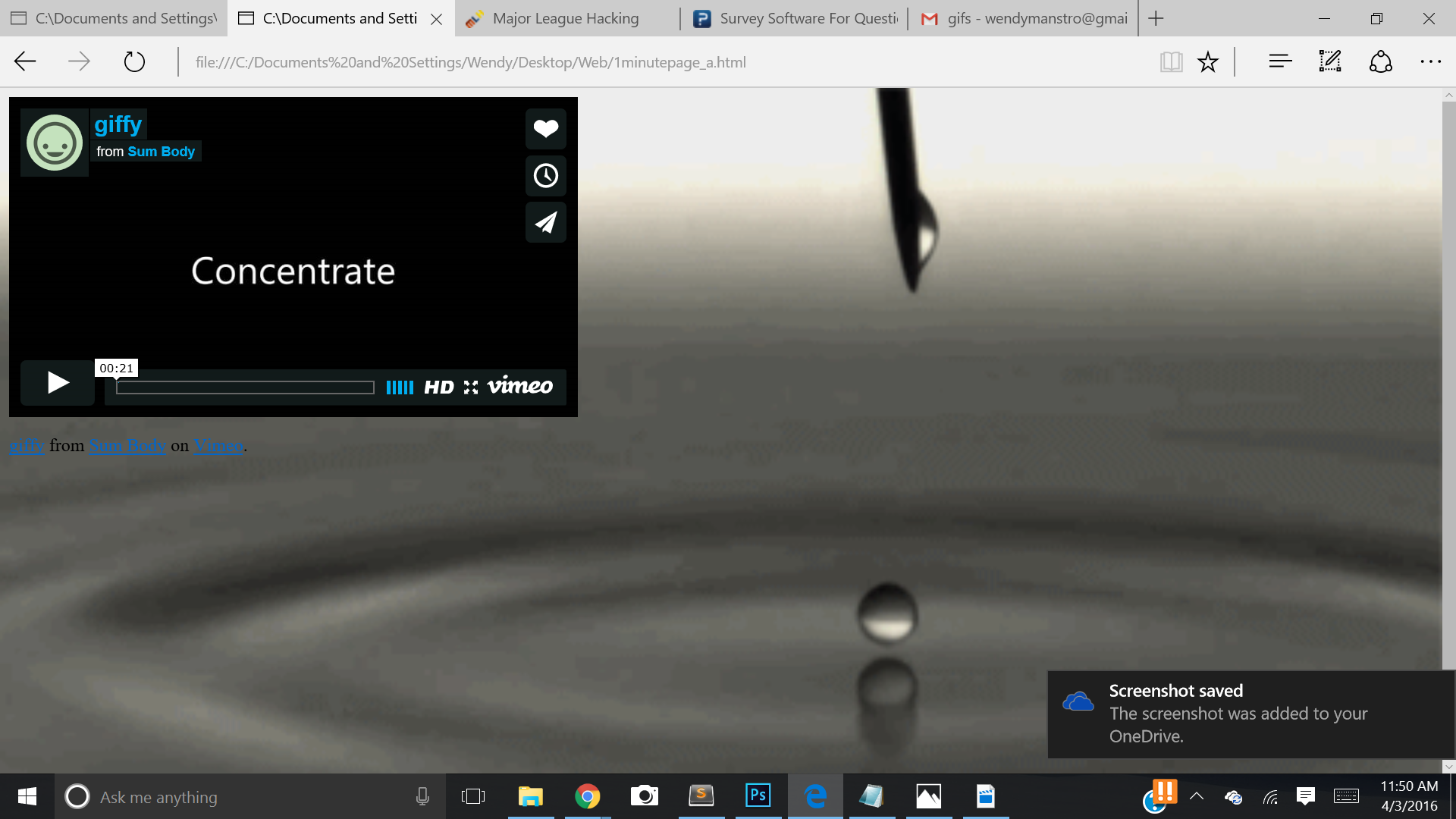Image resolution: width=1456 pixels, height=819 pixels.
Task: Add this page to favorites
Action: pyautogui.click(x=1208, y=62)
